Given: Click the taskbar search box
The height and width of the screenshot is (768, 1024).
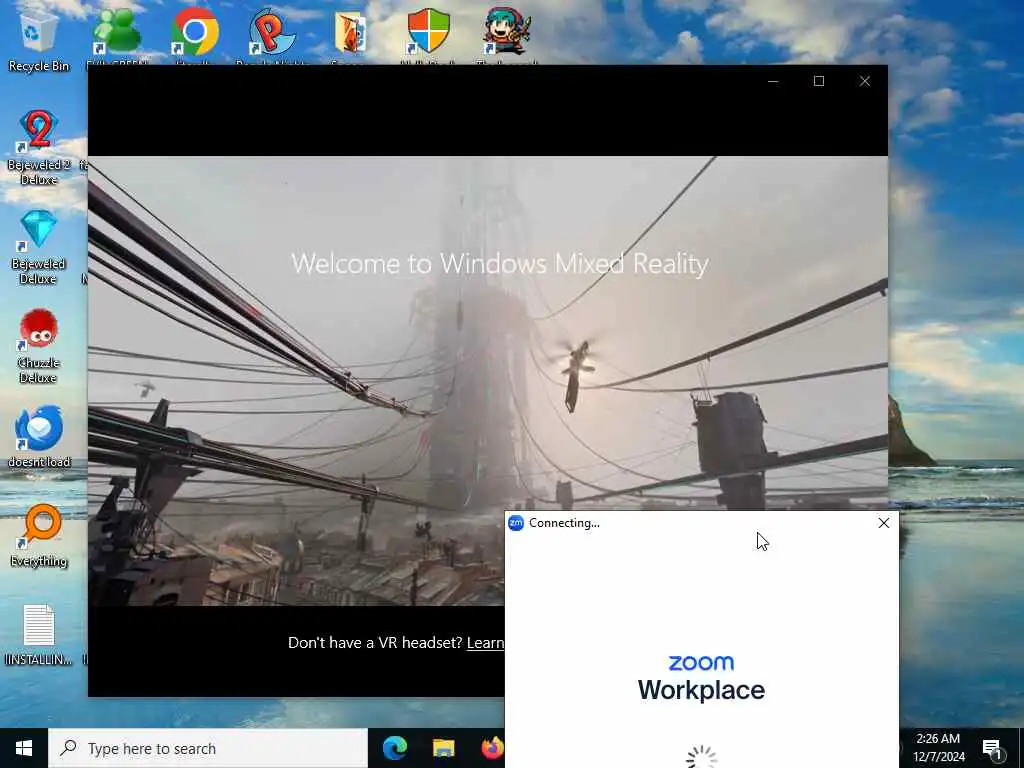Looking at the screenshot, I should [208, 748].
